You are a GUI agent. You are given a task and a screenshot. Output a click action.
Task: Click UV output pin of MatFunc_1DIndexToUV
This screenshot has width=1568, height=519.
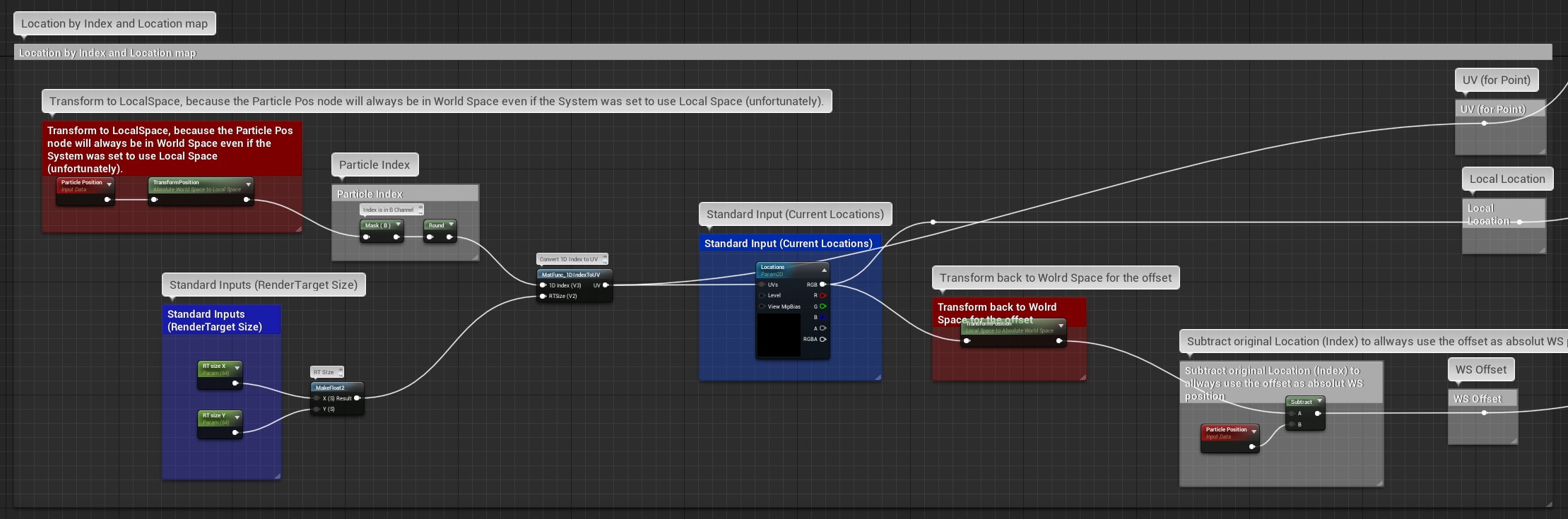(x=606, y=285)
